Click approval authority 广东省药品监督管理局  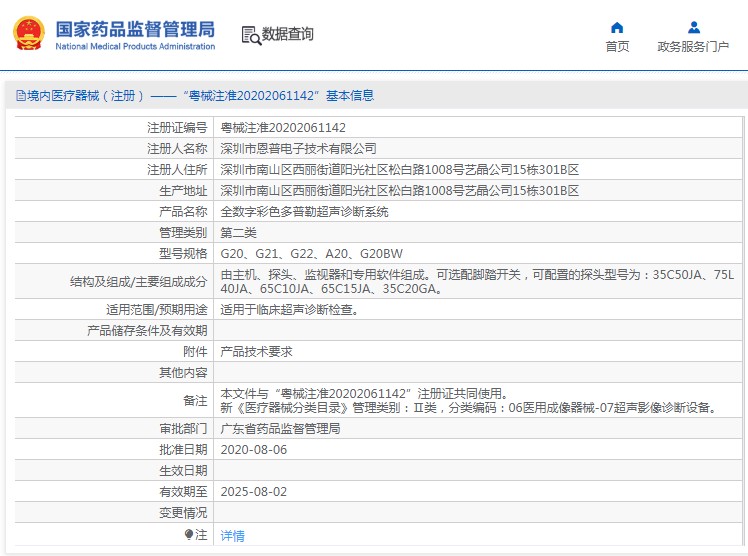[x=280, y=428]
